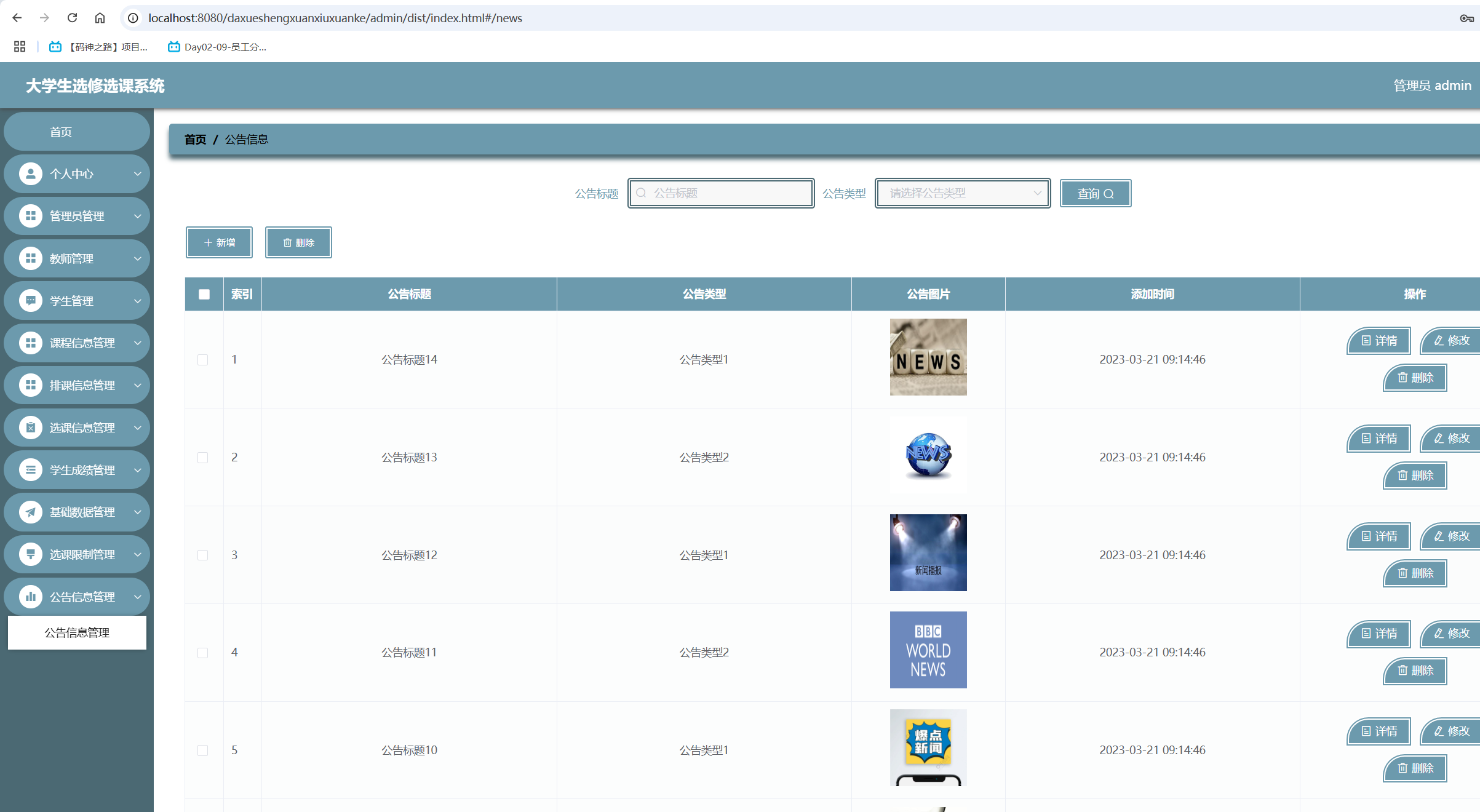Select the 公告信息管理 submenu item
Screen dimensions: 1480x812
77,632
